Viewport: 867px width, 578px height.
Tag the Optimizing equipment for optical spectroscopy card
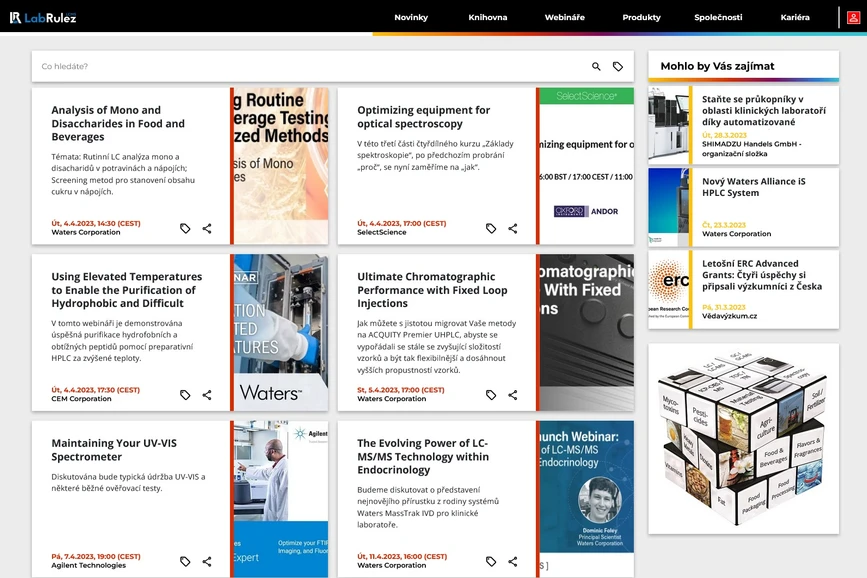coord(491,228)
